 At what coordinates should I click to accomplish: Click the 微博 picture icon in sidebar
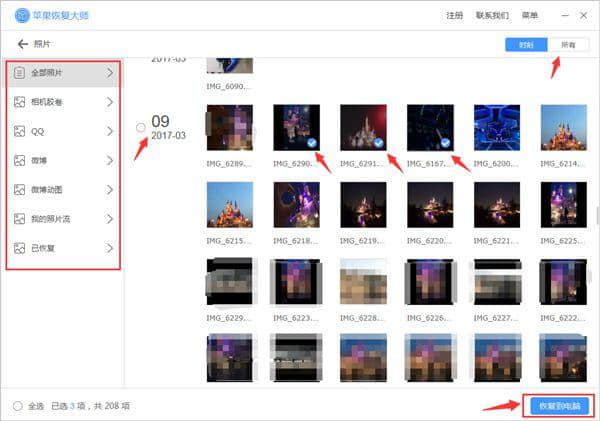tap(19, 160)
